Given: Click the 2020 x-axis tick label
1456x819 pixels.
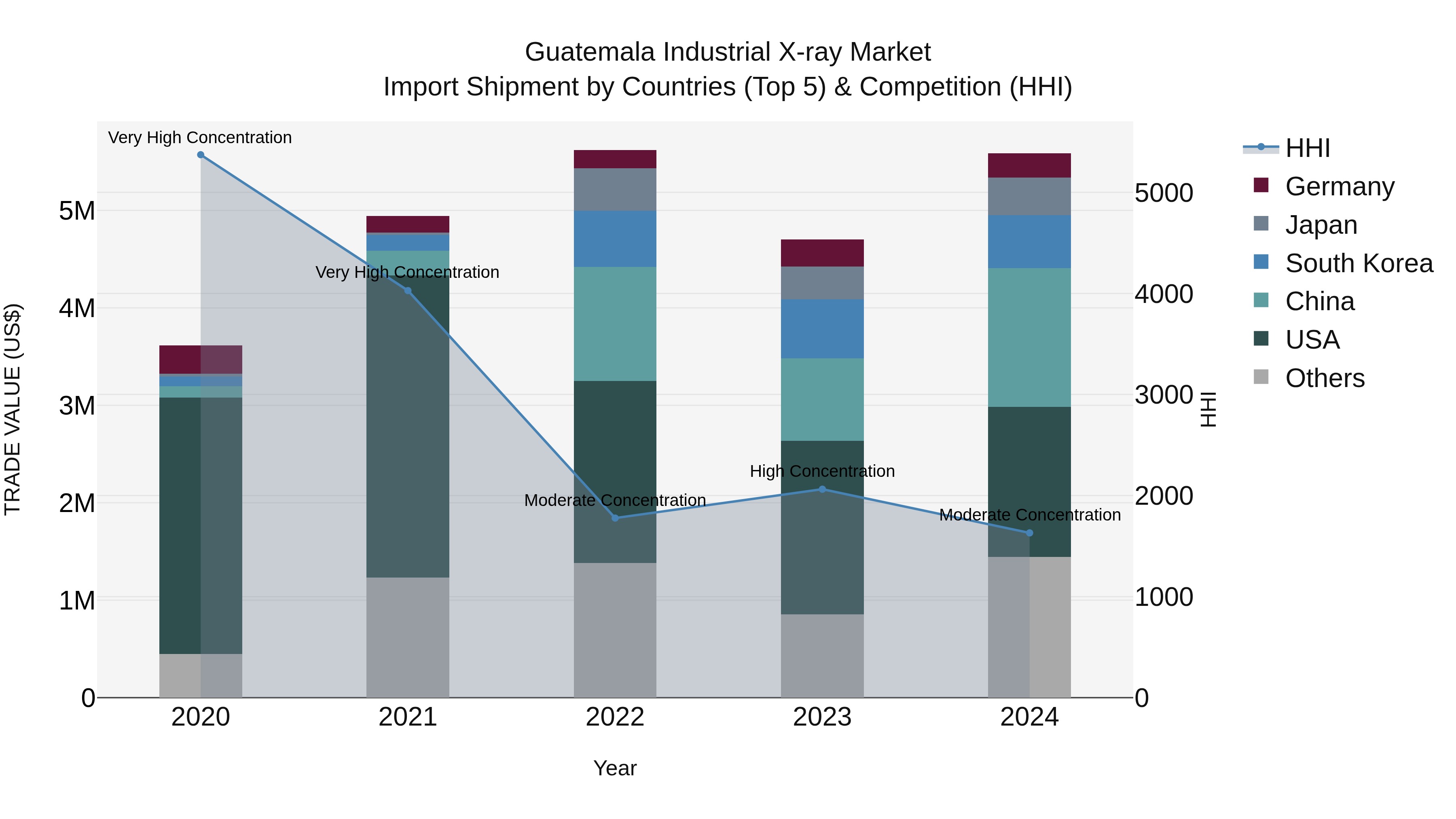Looking at the screenshot, I should coord(201,717).
